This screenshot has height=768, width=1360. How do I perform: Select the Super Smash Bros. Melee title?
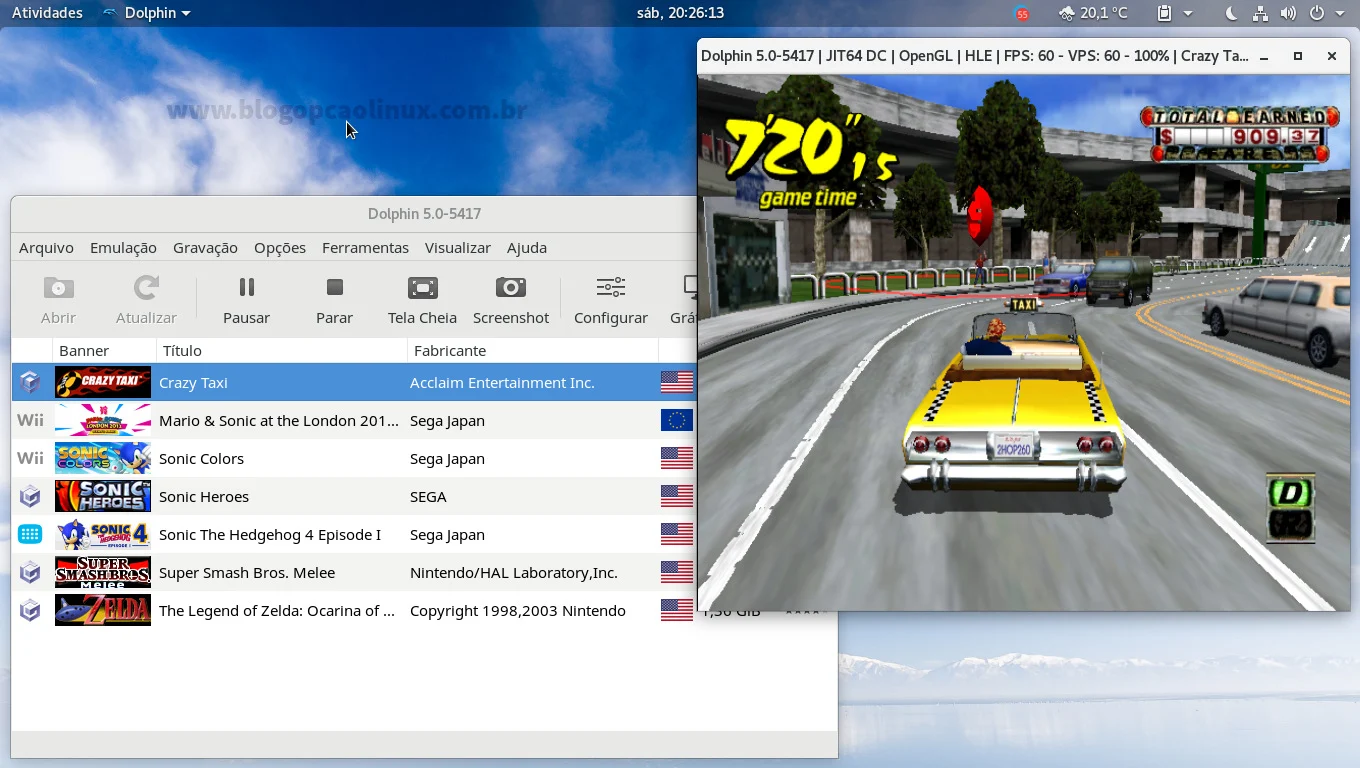247,573
